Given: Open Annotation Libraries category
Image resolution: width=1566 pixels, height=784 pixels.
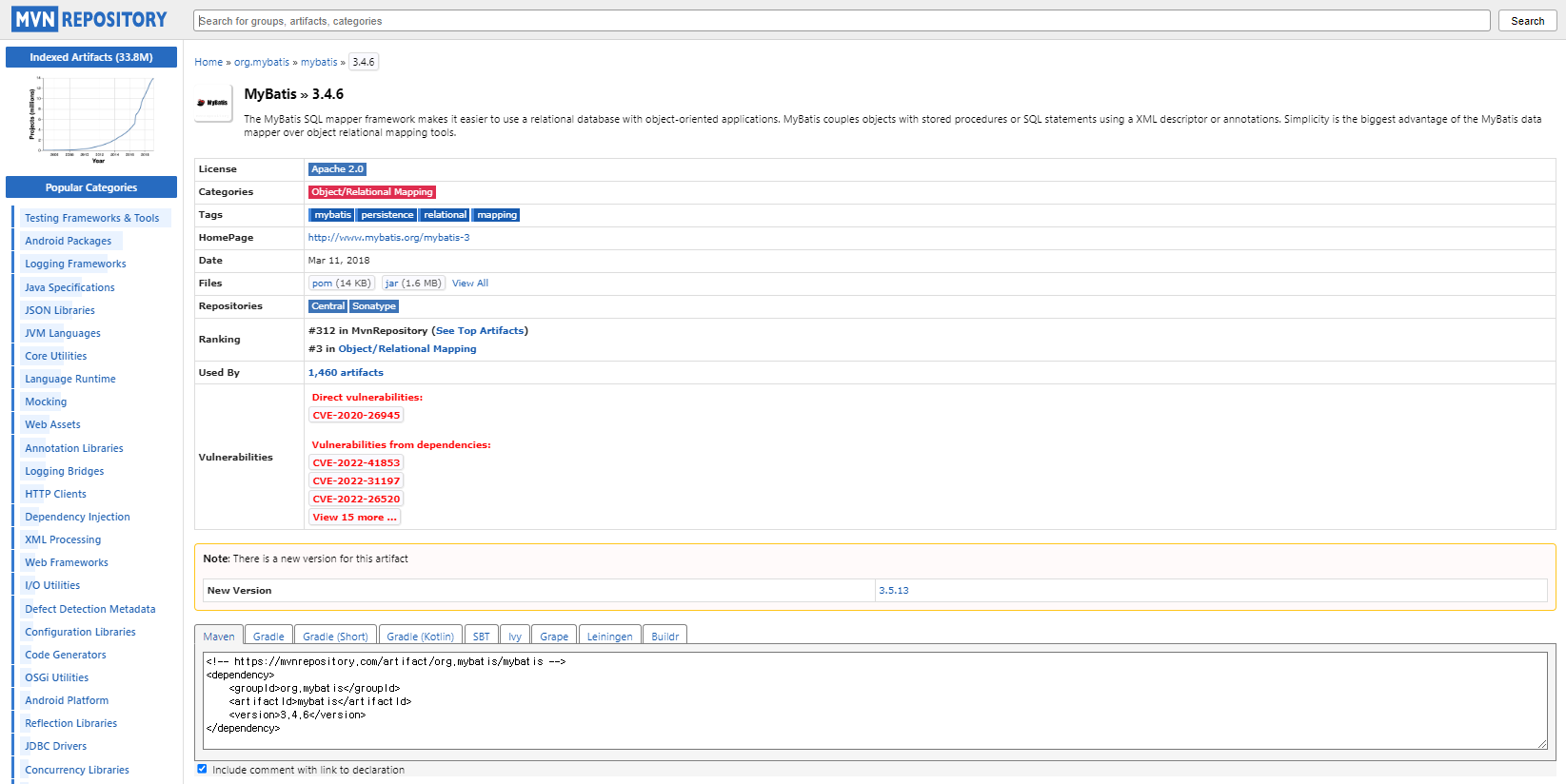Looking at the screenshot, I should click(74, 448).
